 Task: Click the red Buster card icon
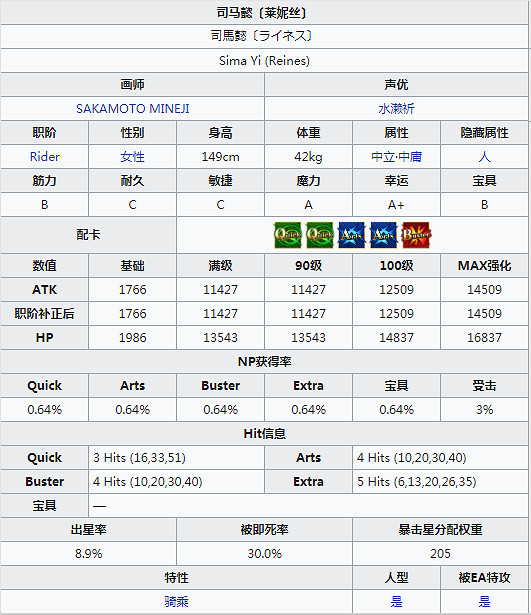click(416, 235)
